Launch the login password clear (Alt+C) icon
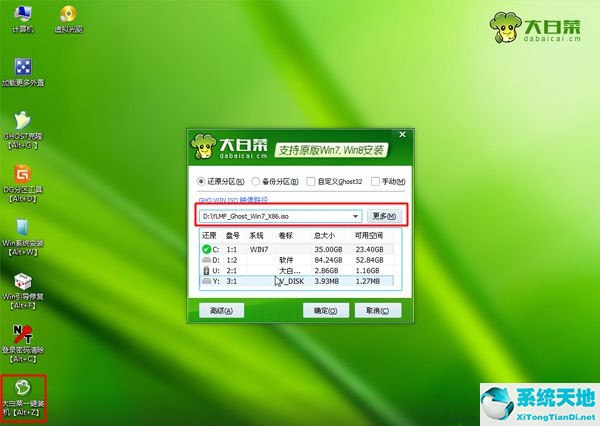The width and height of the screenshot is (600, 426). point(23,344)
